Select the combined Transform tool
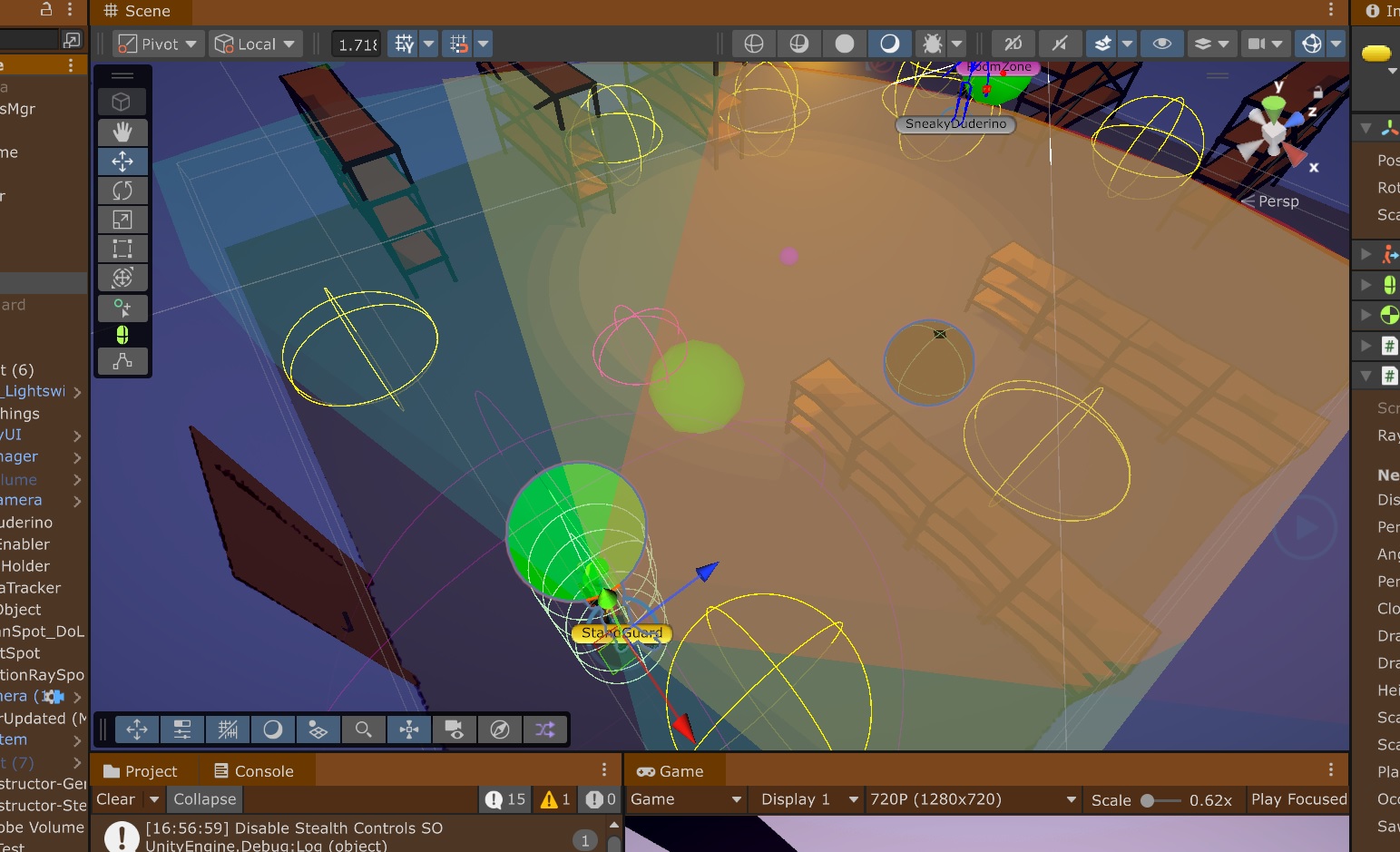Image resolution: width=1400 pixels, height=852 pixels. tap(122, 278)
